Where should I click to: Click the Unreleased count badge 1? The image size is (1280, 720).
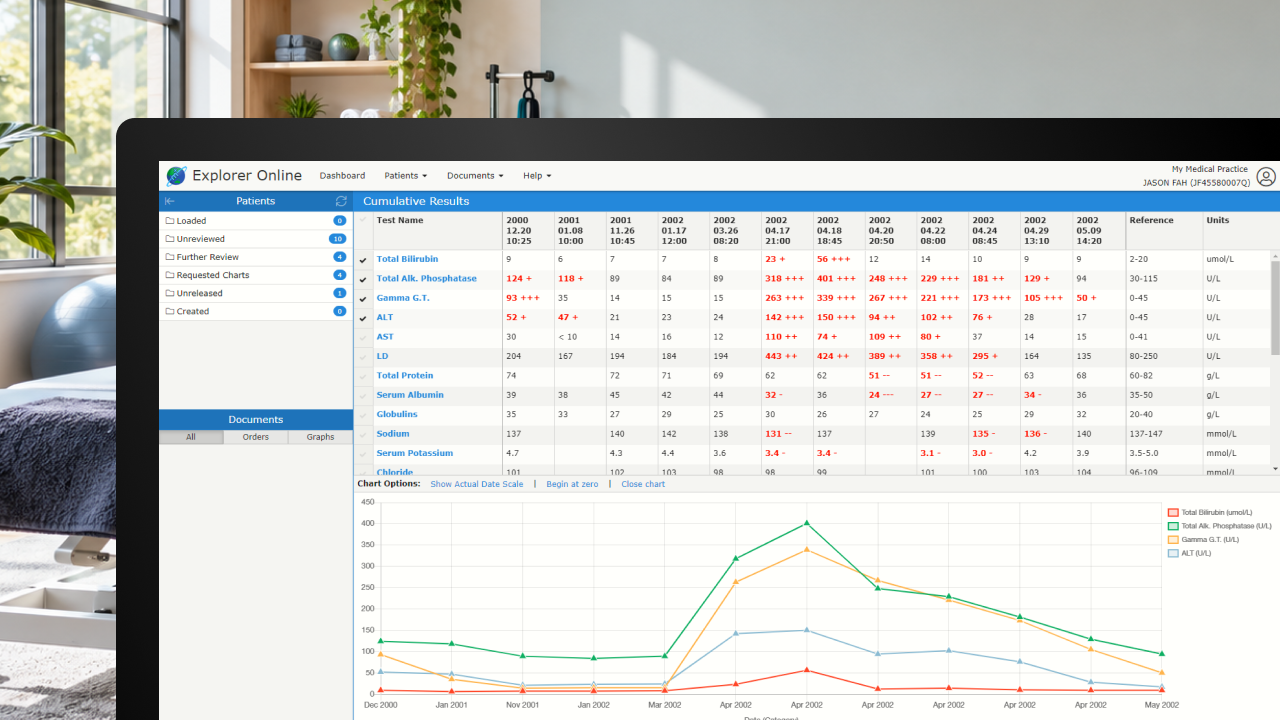pos(340,293)
